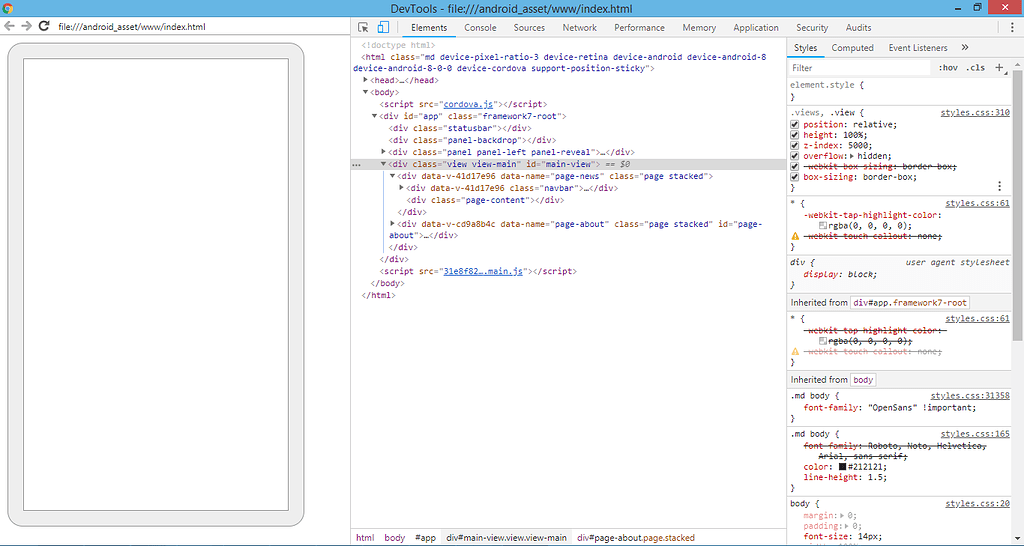1024x546 pixels.
Task: Collapse the page-news div node
Action: (393, 176)
